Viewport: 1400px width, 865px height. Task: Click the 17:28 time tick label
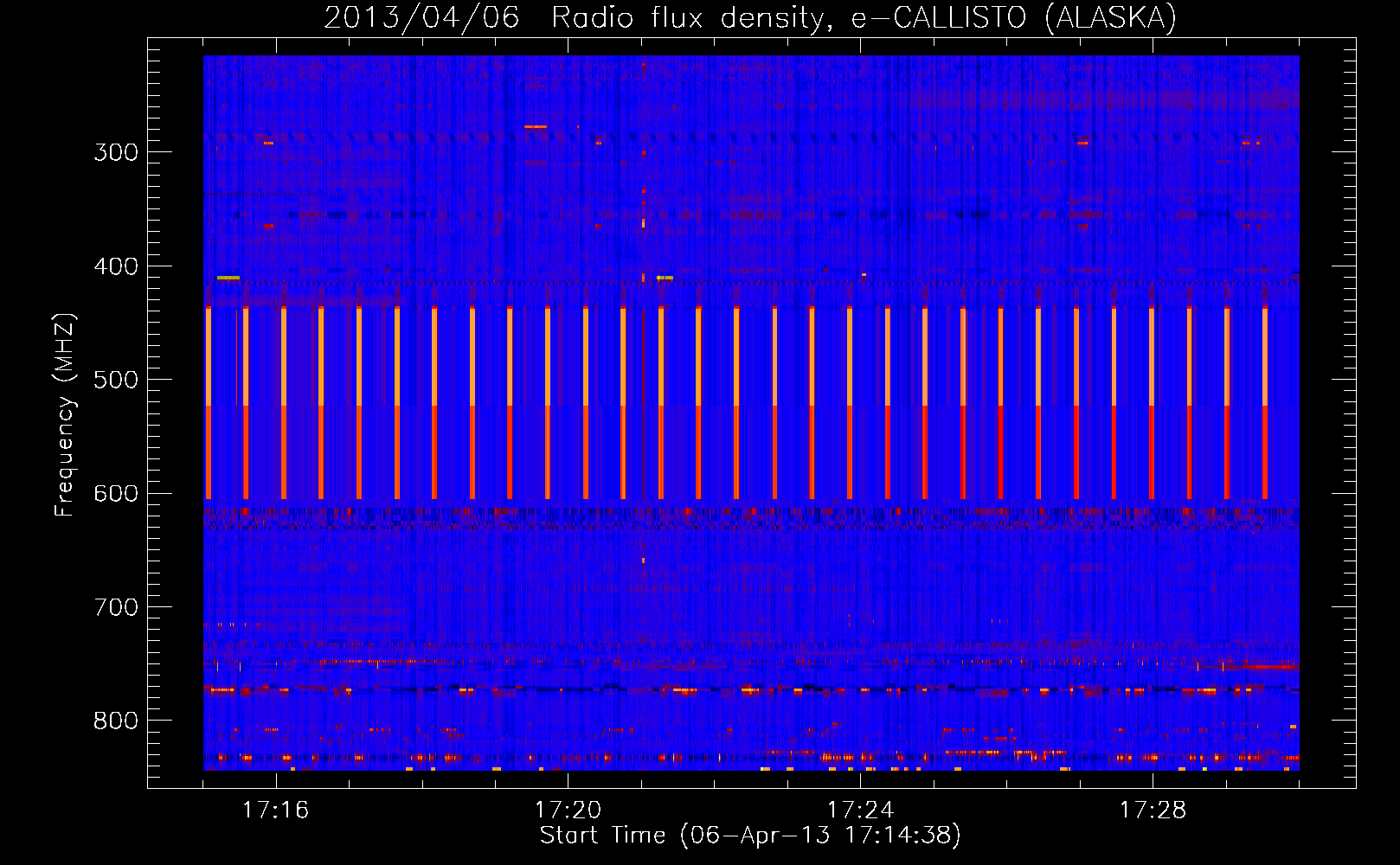1153,810
